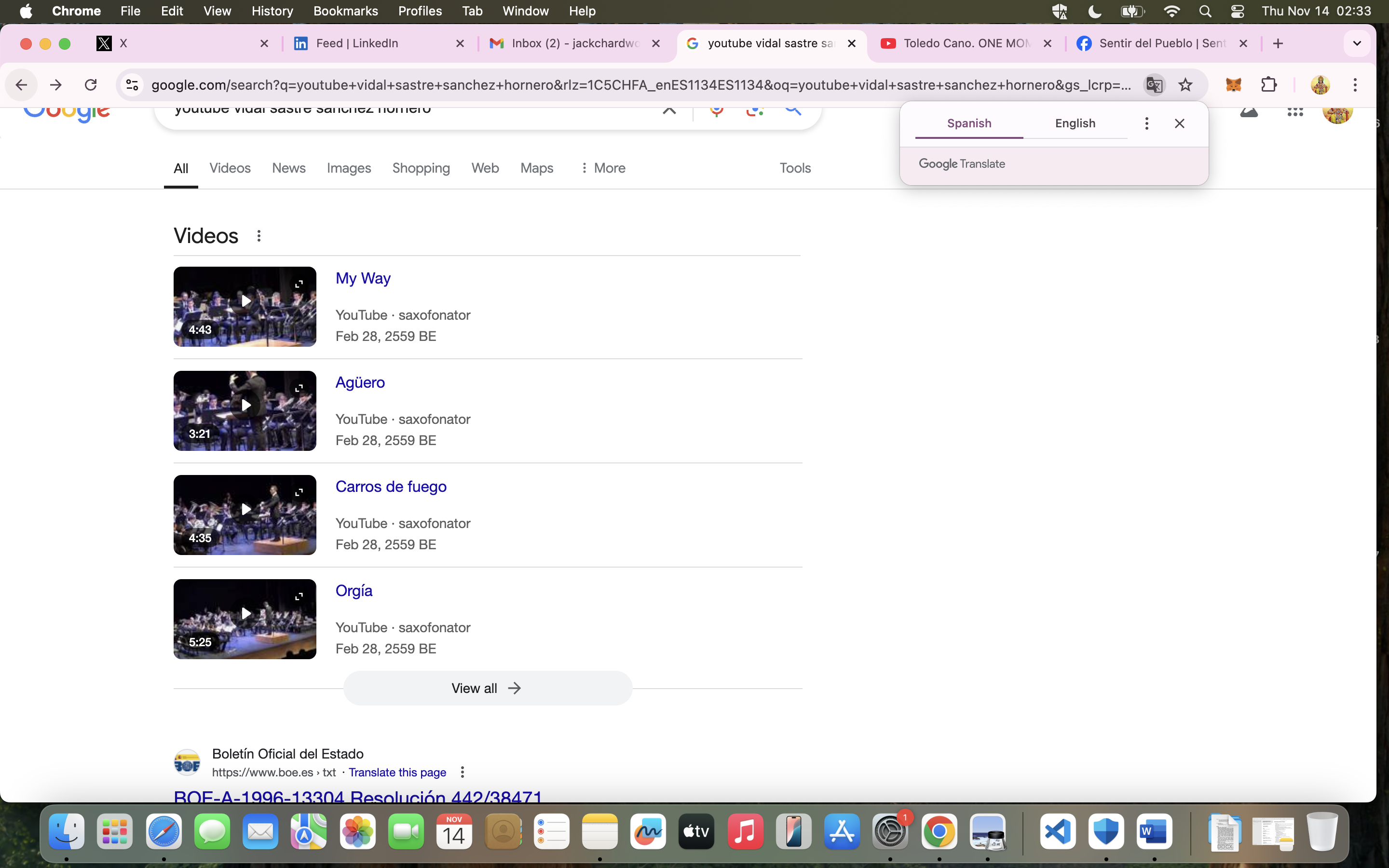Open Videos section more options dots
Image resolution: width=1389 pixels, height=868 pixels.
click(x=259, y=236)
